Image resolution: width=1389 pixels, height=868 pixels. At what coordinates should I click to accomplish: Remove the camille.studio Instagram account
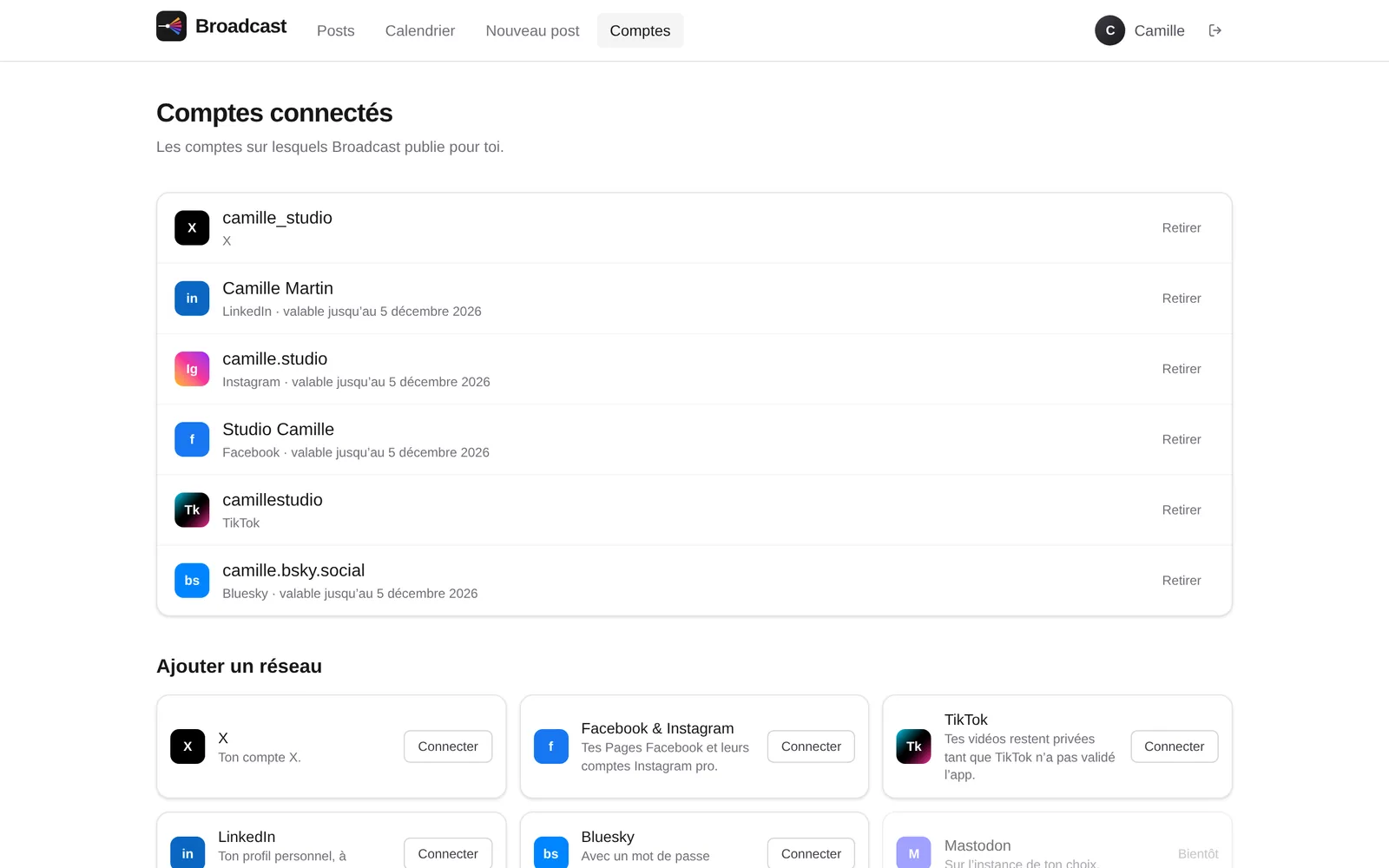1182,369
